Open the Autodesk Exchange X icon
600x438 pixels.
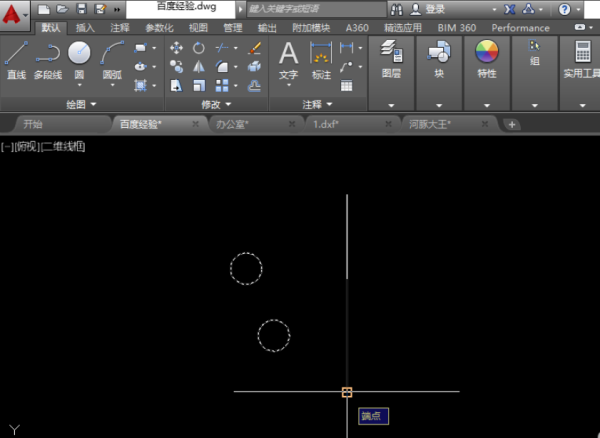pyautogui.click(x=509, y=10)
